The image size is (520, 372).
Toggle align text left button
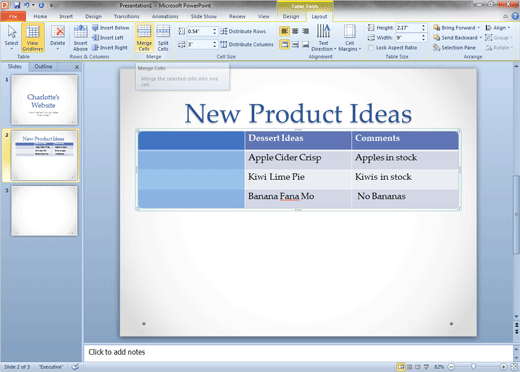(284, 31)
